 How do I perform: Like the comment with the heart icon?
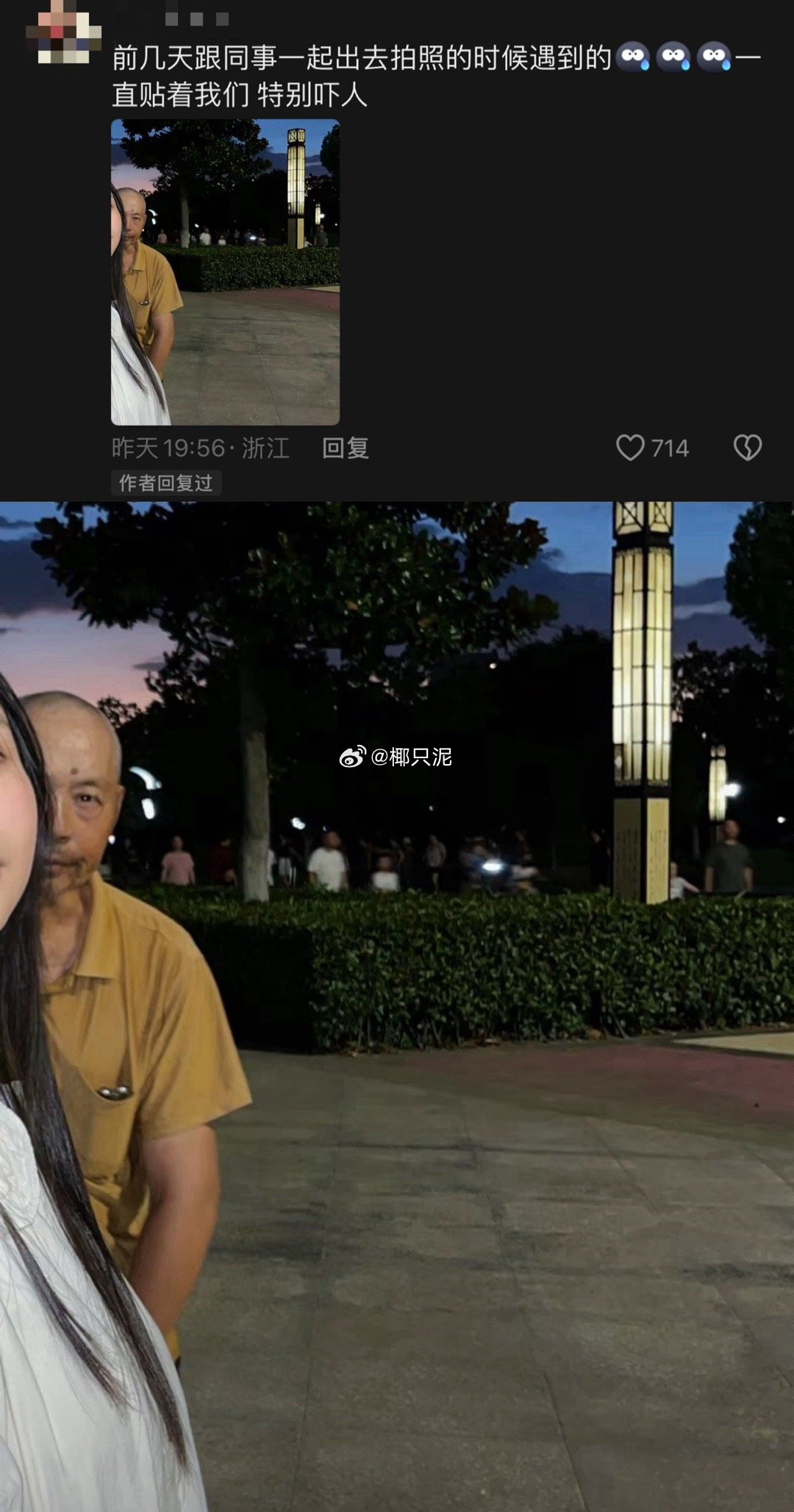point(630,447)
